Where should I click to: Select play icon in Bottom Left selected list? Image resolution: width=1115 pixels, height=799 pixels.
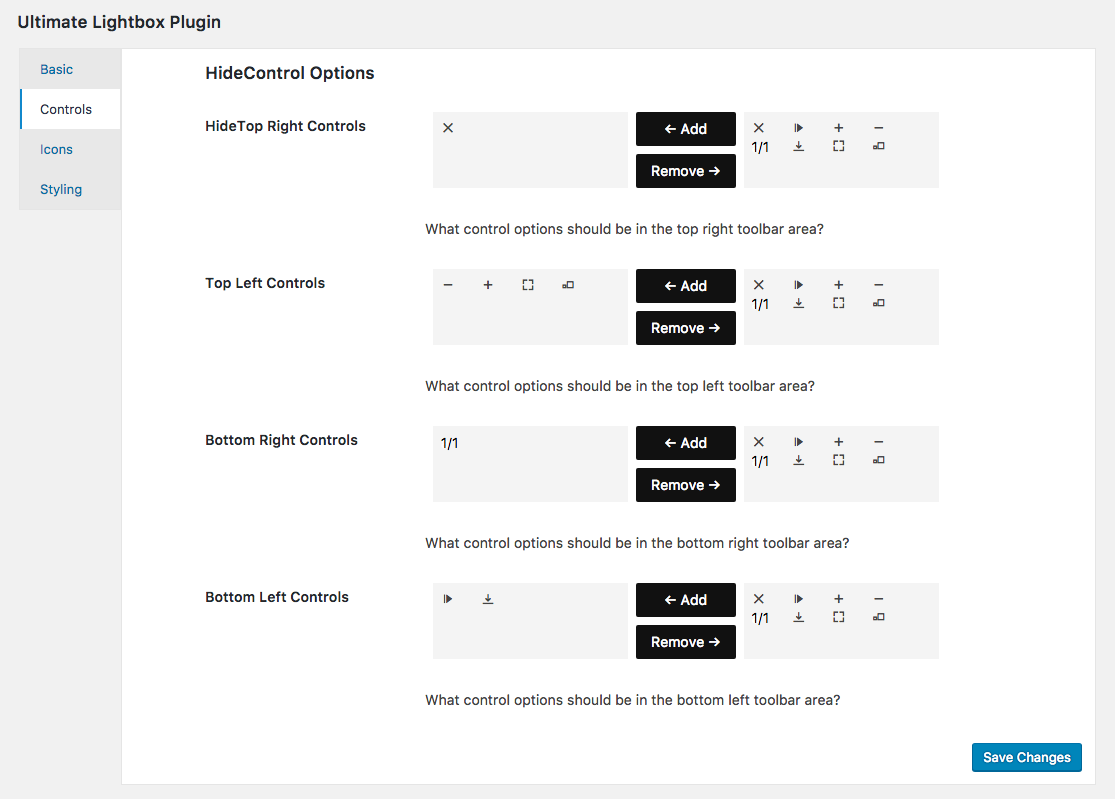pyautogui.click(x=448, y=599)
